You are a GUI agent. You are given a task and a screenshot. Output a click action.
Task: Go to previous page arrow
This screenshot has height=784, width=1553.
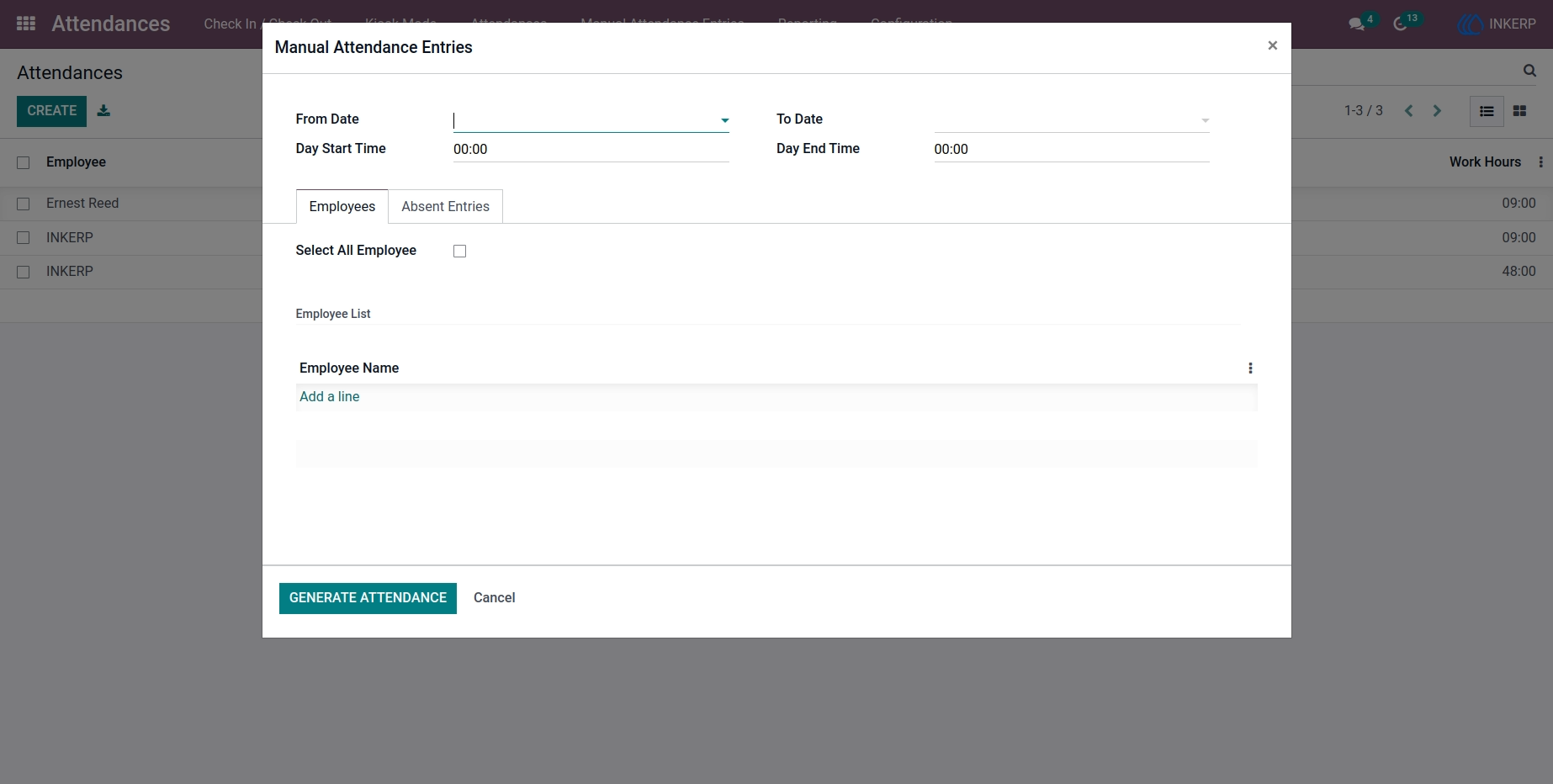(1408, 111)
